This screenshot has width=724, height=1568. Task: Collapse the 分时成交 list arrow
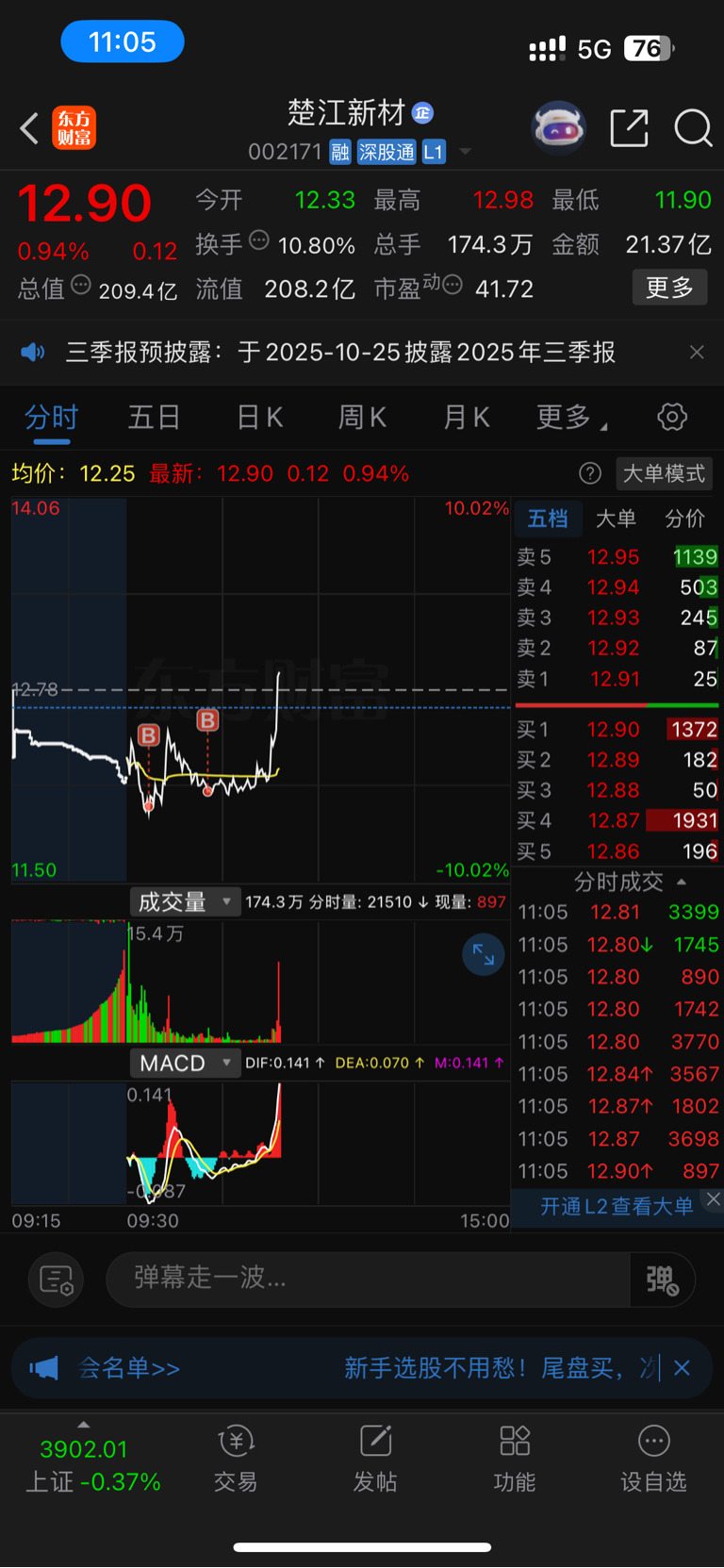[682, 883]
